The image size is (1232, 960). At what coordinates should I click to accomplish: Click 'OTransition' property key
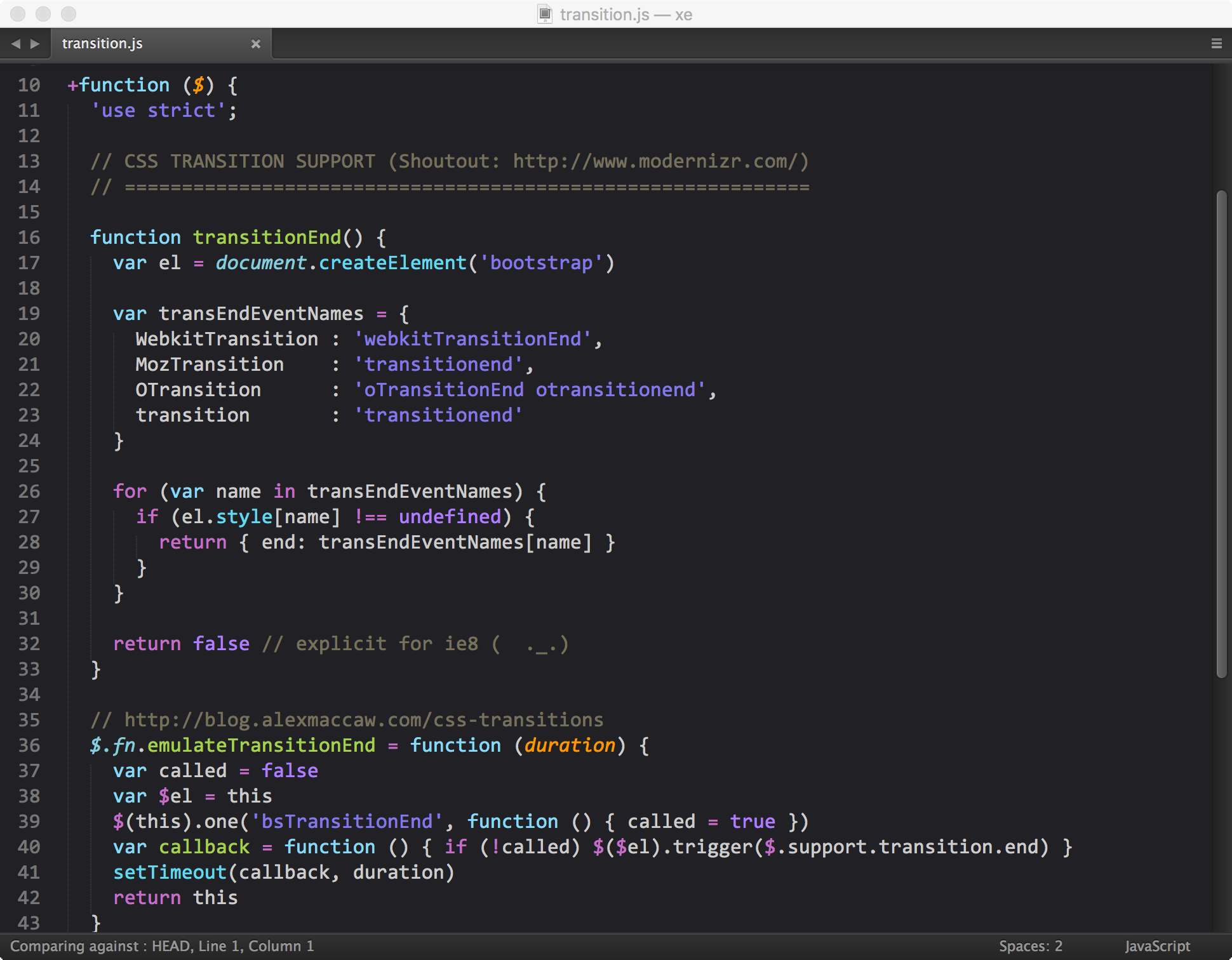click(198, 390)
